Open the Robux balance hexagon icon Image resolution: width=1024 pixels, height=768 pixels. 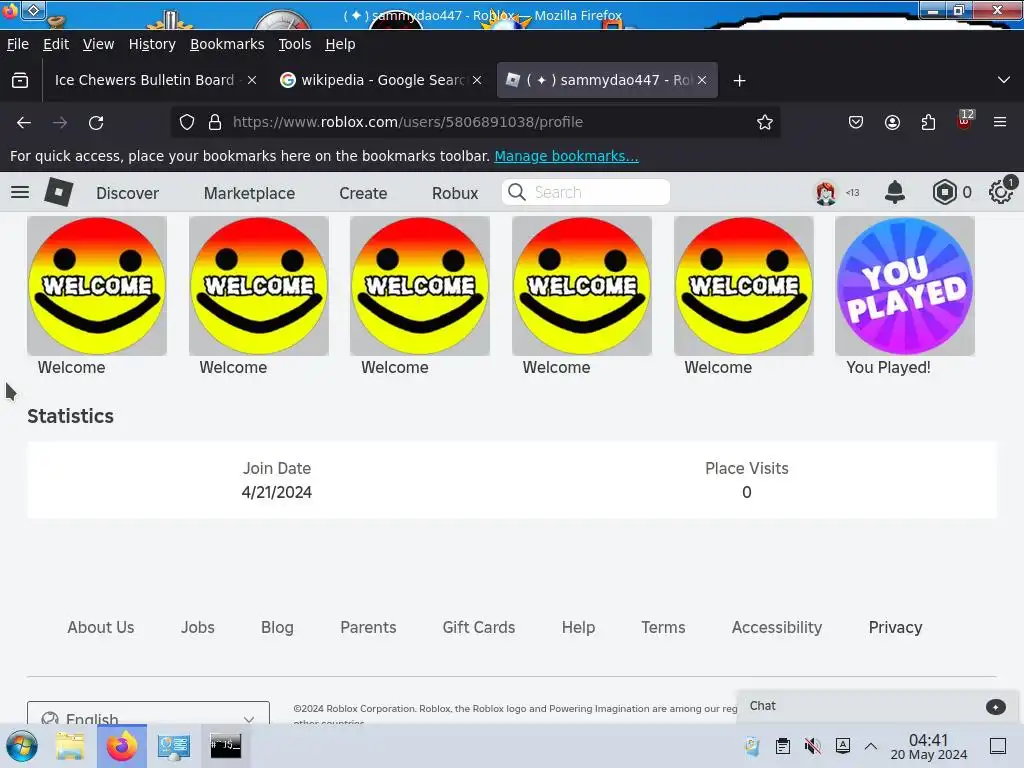point(944,192)
